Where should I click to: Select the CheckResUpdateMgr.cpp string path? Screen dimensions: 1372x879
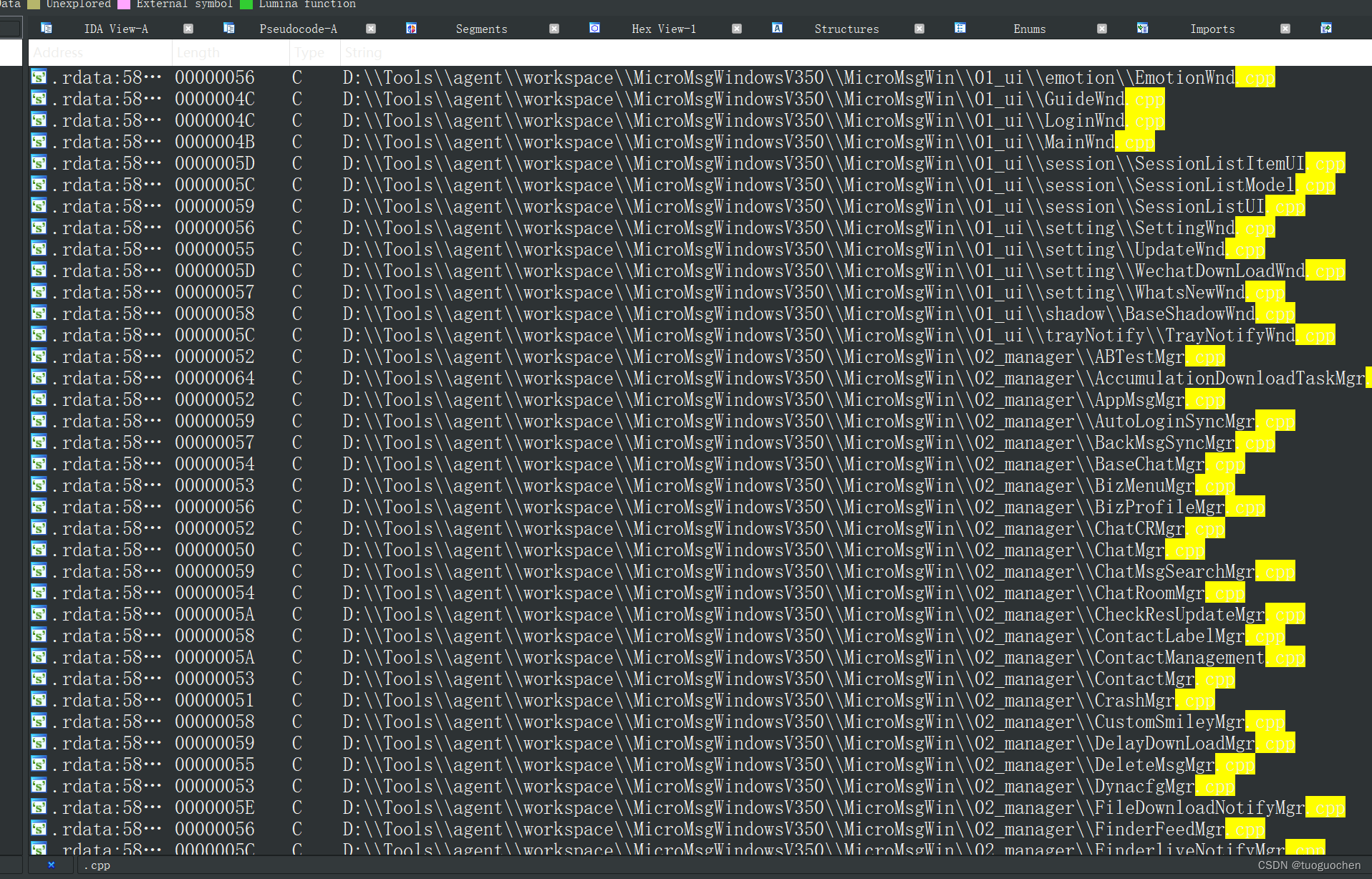click(x=823, y=614)
